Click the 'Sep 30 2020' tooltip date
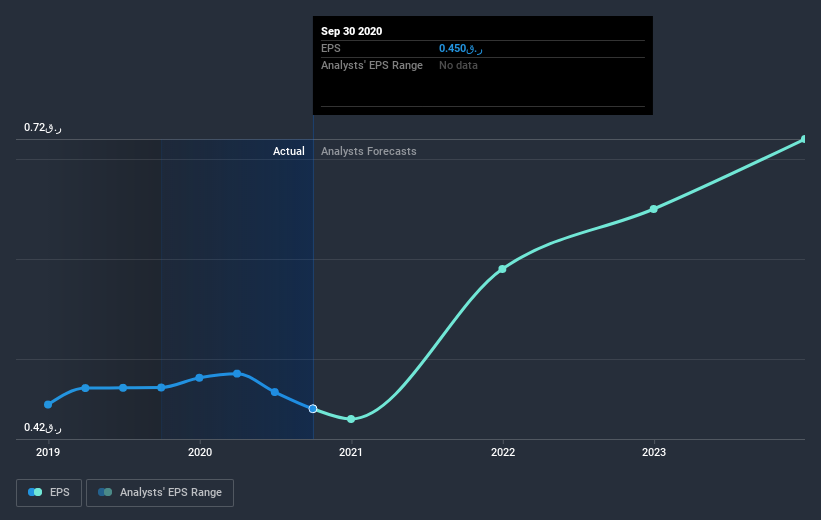This screenshot has width=821, height=520. click(351, 31)
